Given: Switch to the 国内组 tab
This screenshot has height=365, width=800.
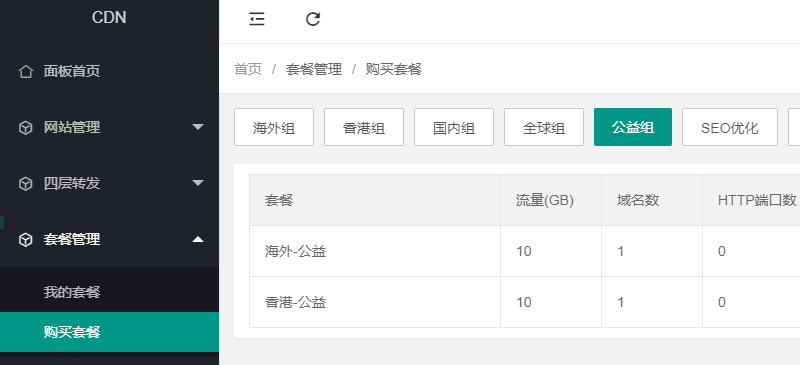Looking at the screenshot, I should 454,127.
